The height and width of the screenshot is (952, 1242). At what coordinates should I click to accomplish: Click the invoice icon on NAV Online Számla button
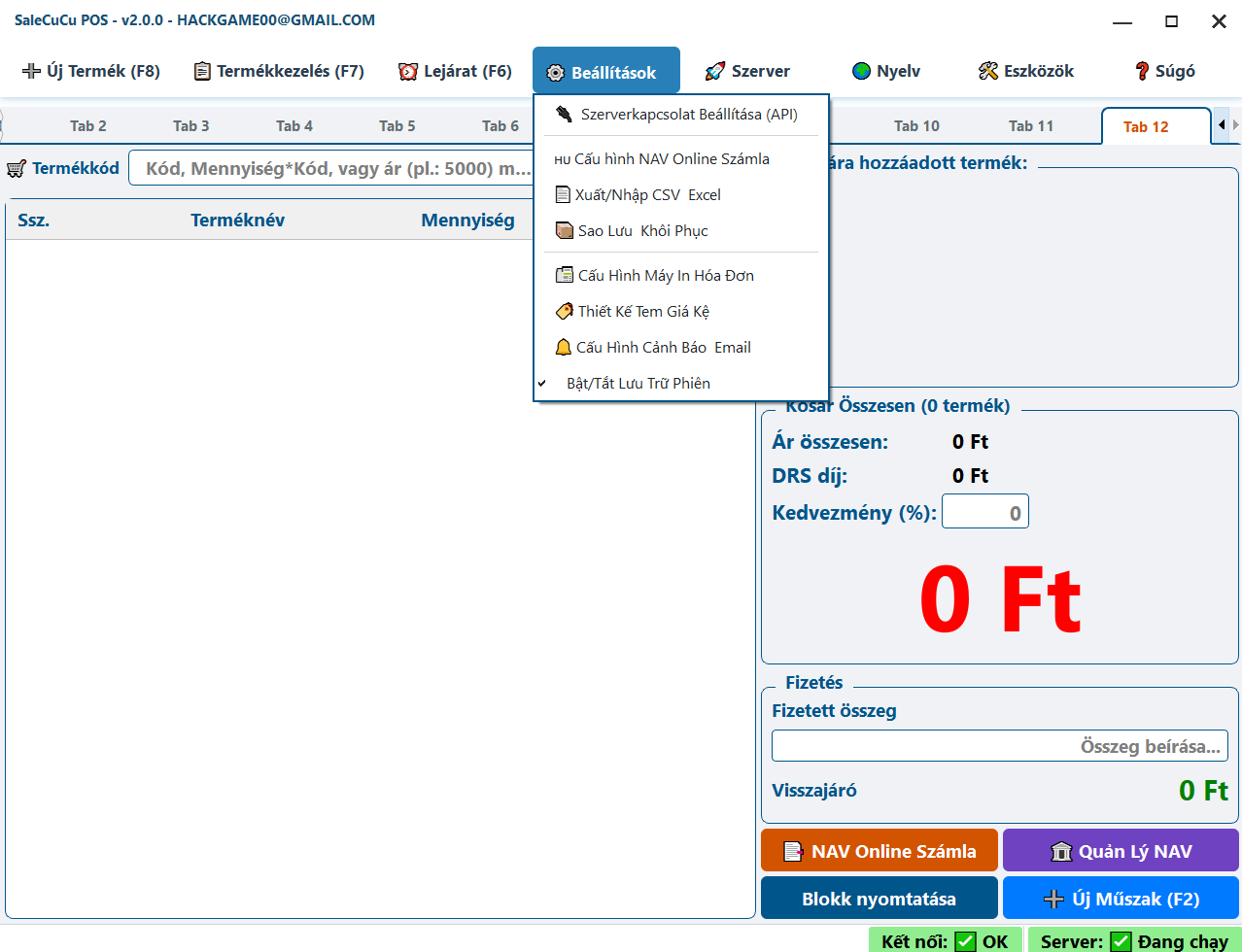click(x=793, y=852)
